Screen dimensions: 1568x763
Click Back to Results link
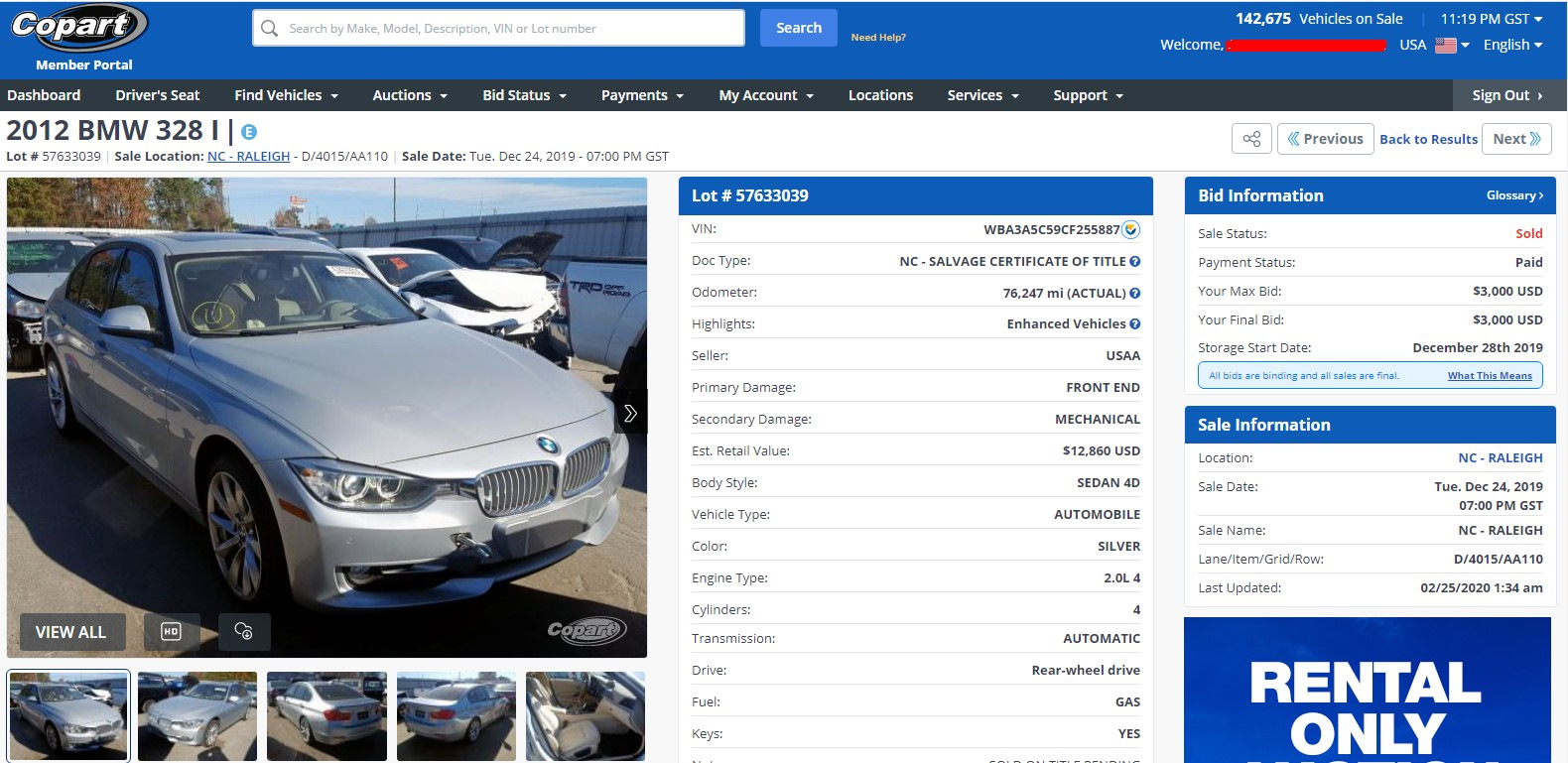point(1428,139)
